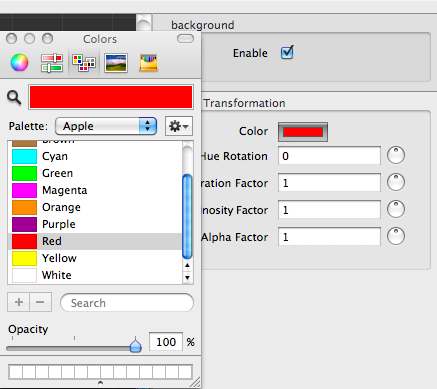This screenshot has height=389, width=437.
Task: Click the plus add color button
Action: (19, 302)
